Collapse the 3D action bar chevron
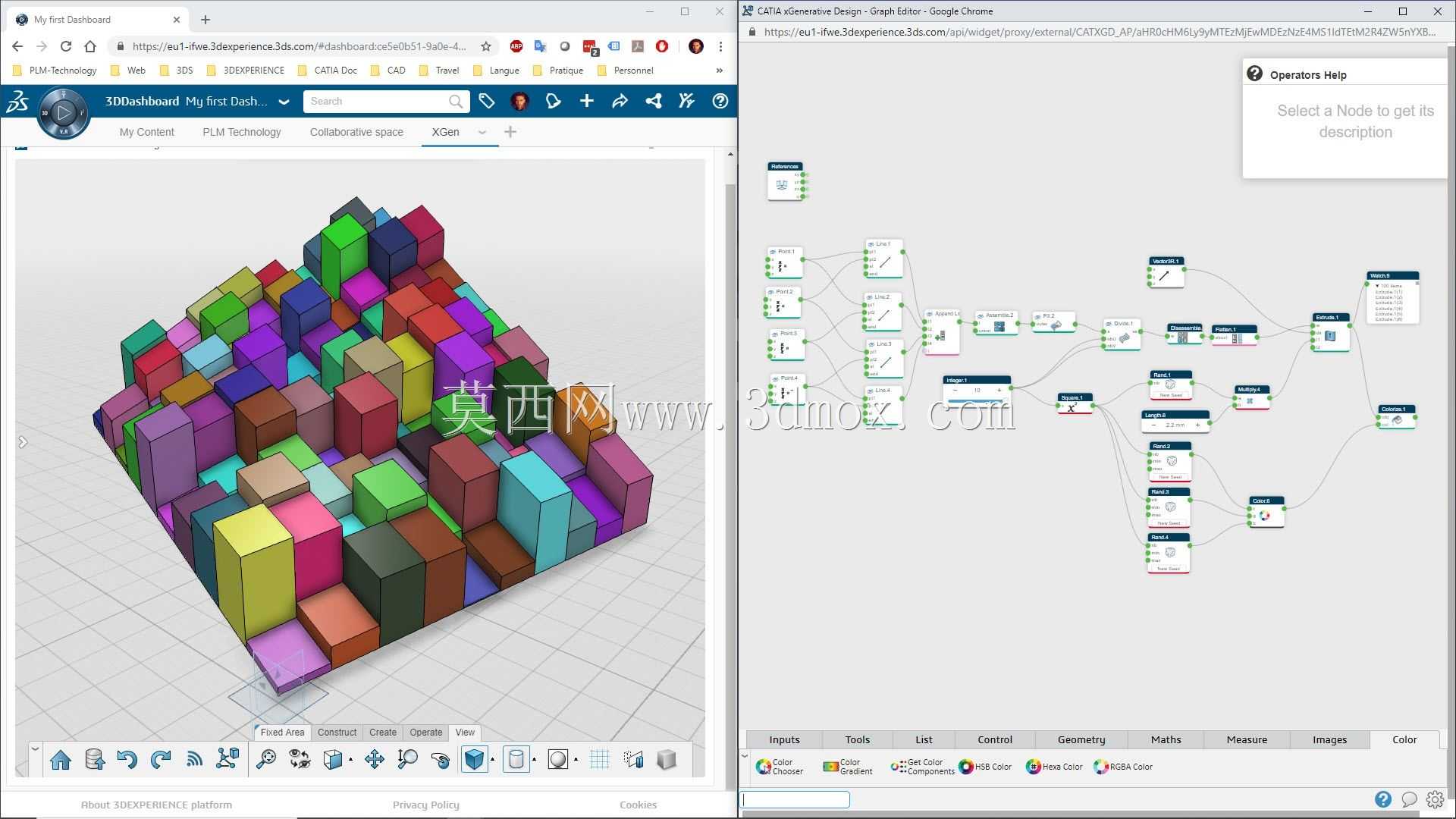 35,749
